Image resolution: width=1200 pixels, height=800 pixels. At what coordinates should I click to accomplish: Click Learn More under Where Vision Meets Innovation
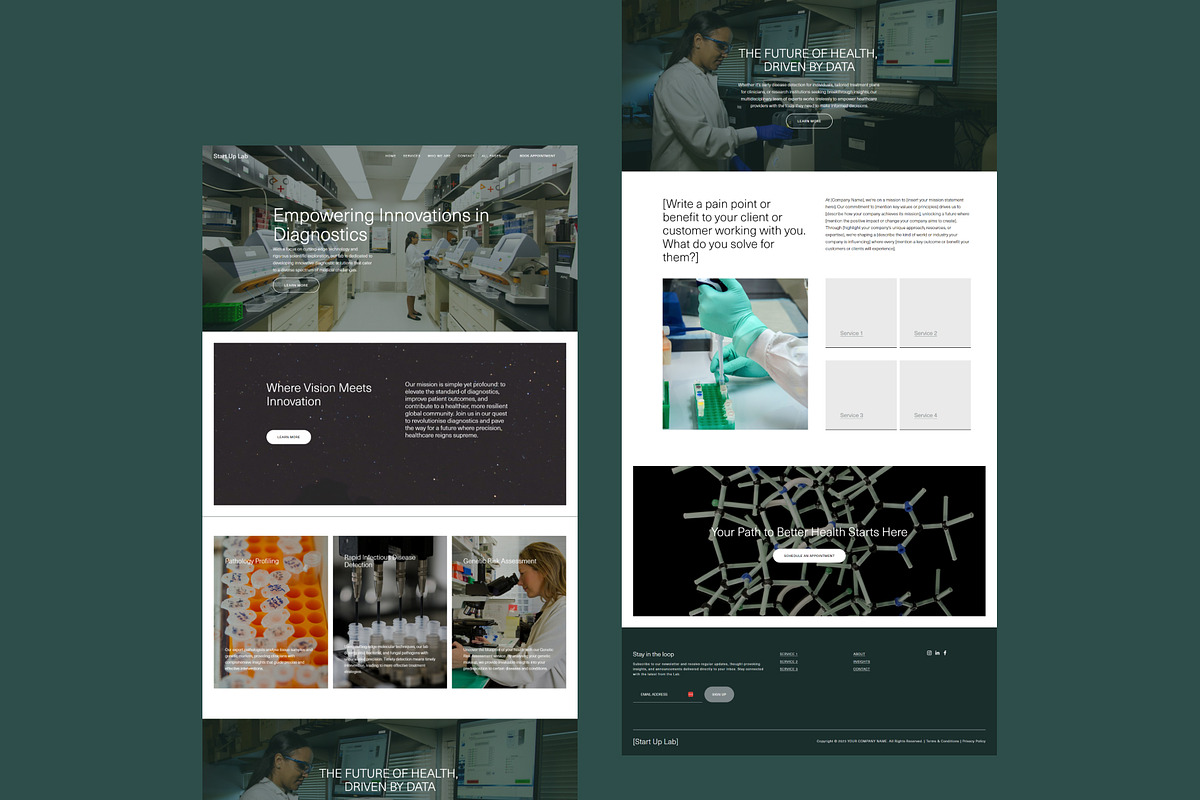coord(288,437)
